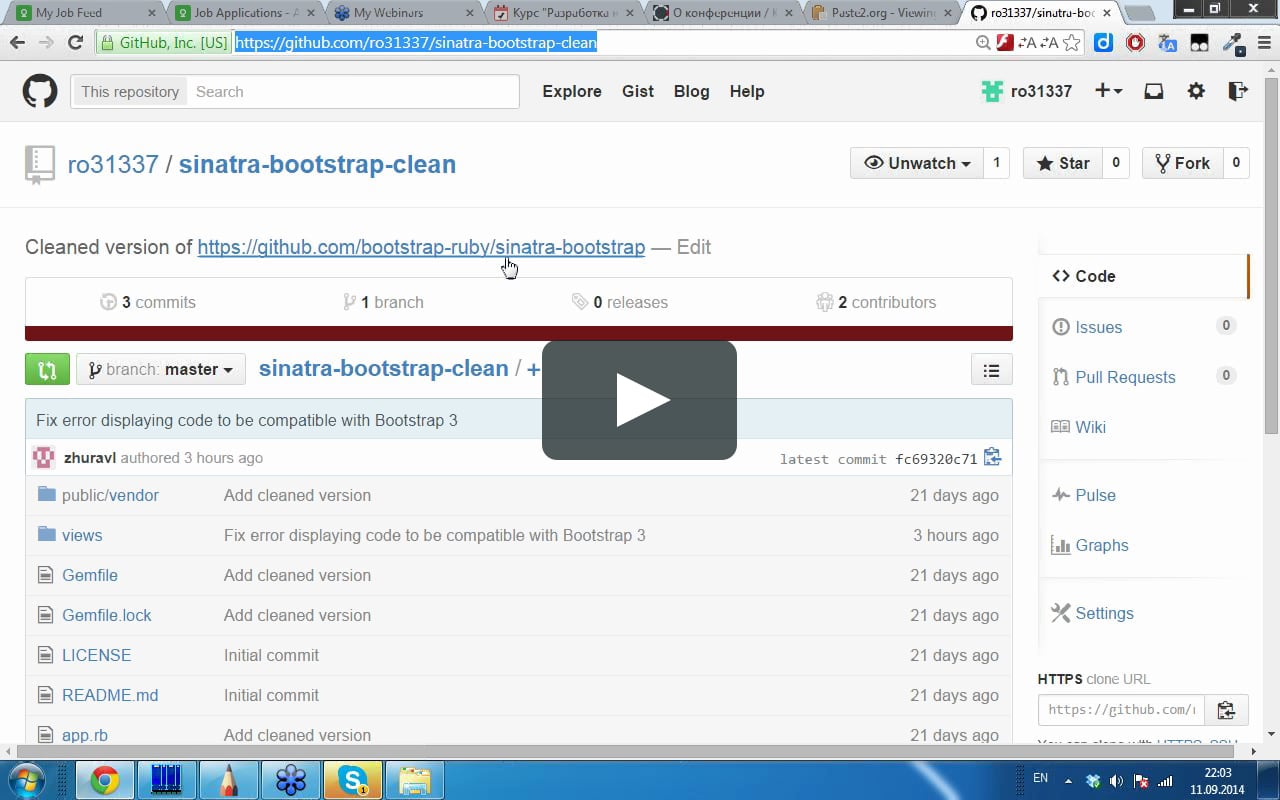This screenshot has width=1280, height=800.
Task: Toggle the file list view icon
Action: point(991,369)
